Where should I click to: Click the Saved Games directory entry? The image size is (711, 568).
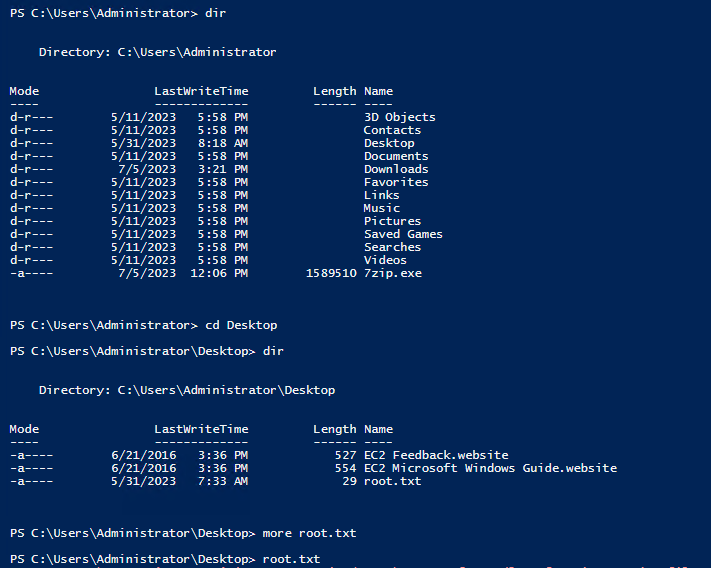[402, 234]
